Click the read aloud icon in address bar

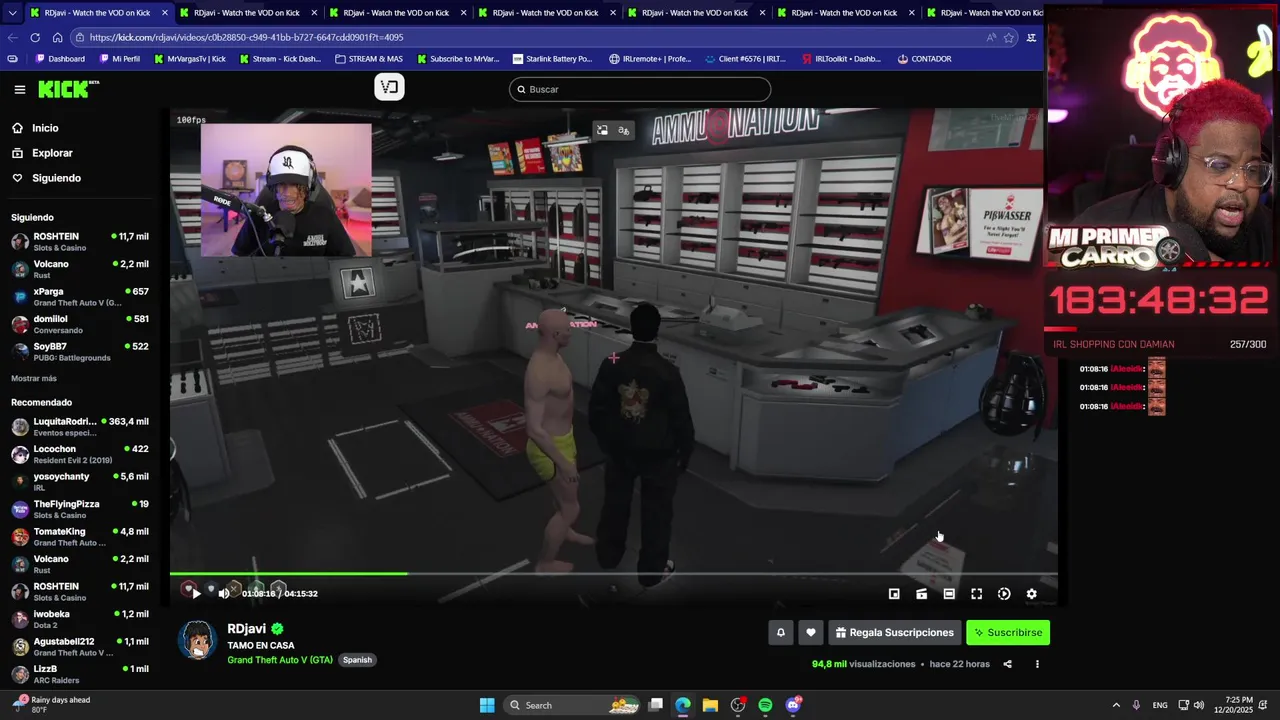coord(990,37)
